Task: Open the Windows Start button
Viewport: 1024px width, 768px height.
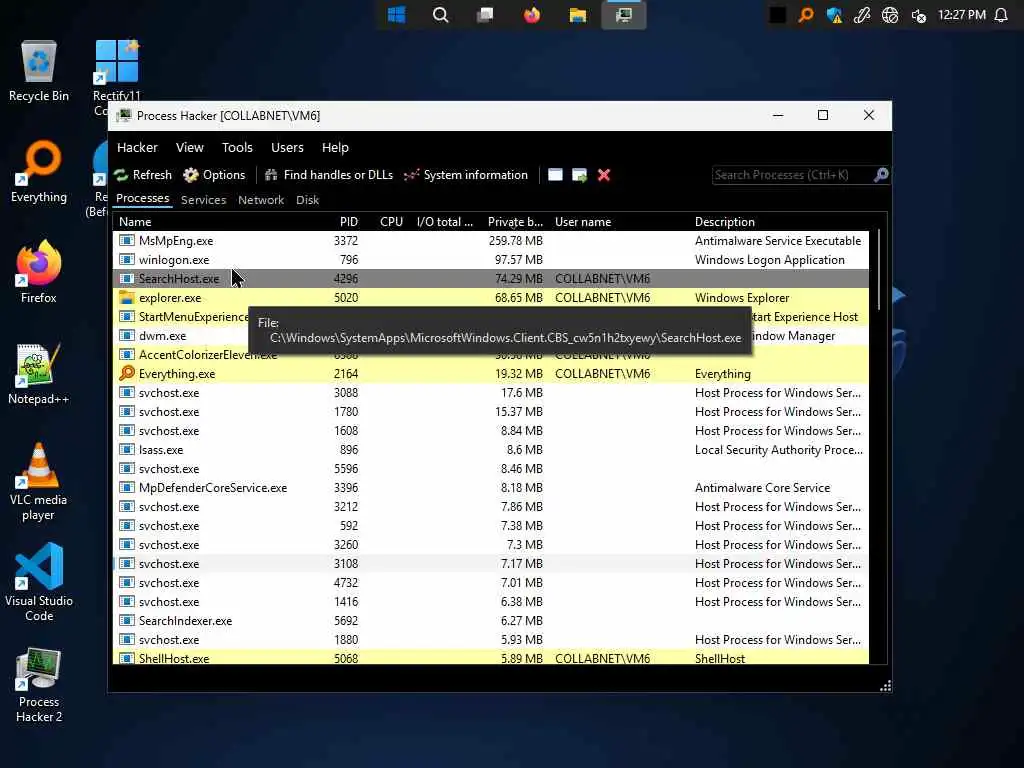Action: point(396,15)
